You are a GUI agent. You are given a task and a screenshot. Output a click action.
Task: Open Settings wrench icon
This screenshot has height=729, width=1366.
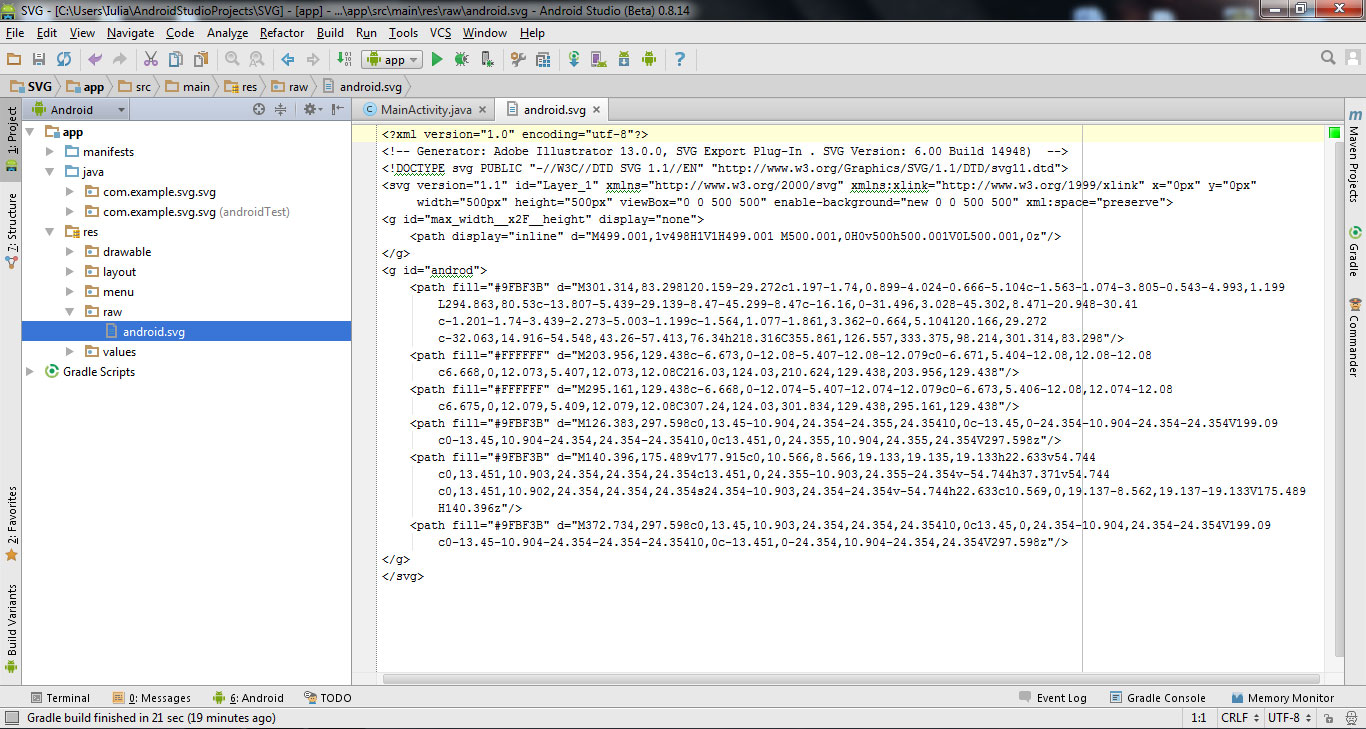[517, 60]
